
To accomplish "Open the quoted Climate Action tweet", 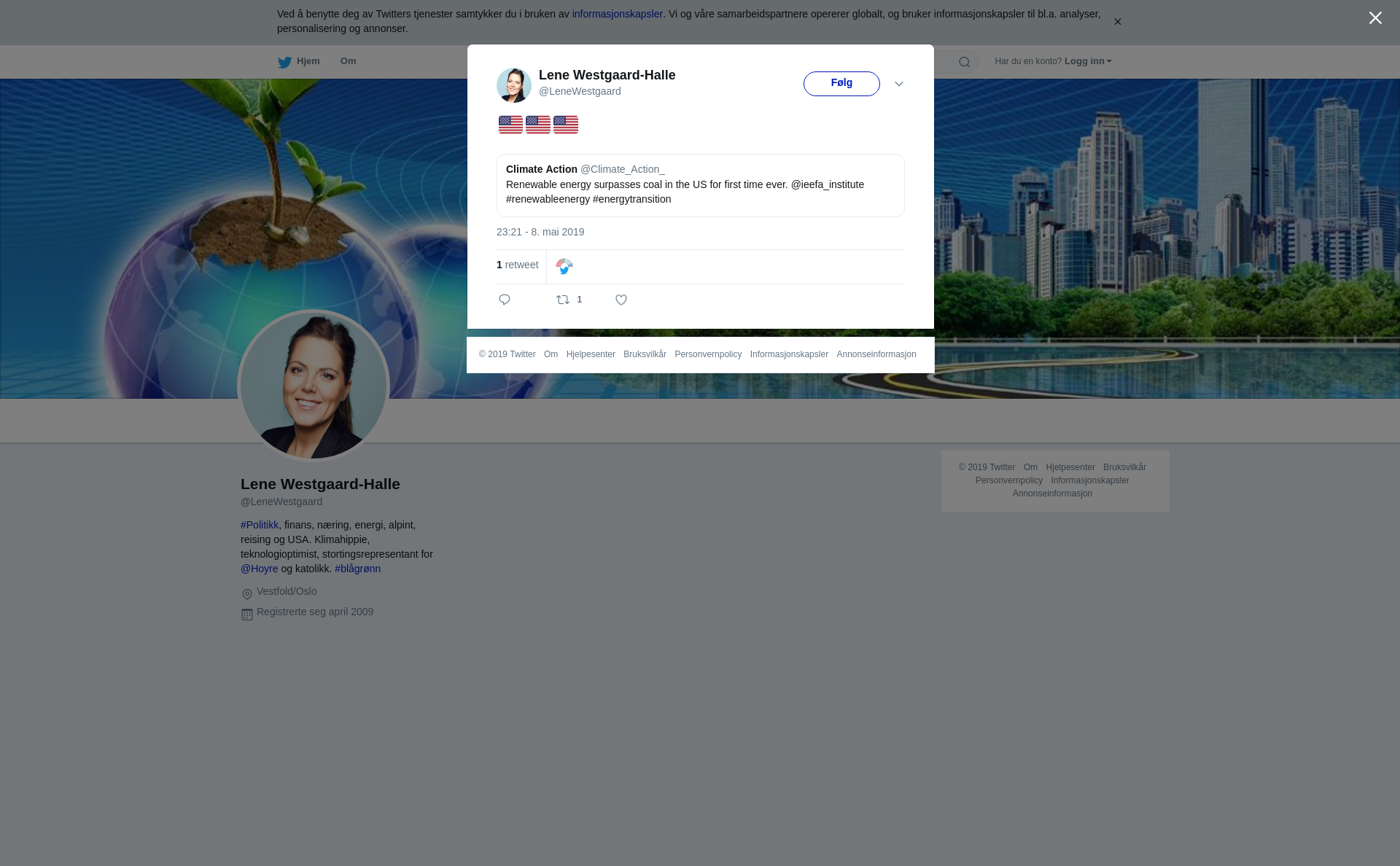I will pyautogui.click(x=701, y=185).
